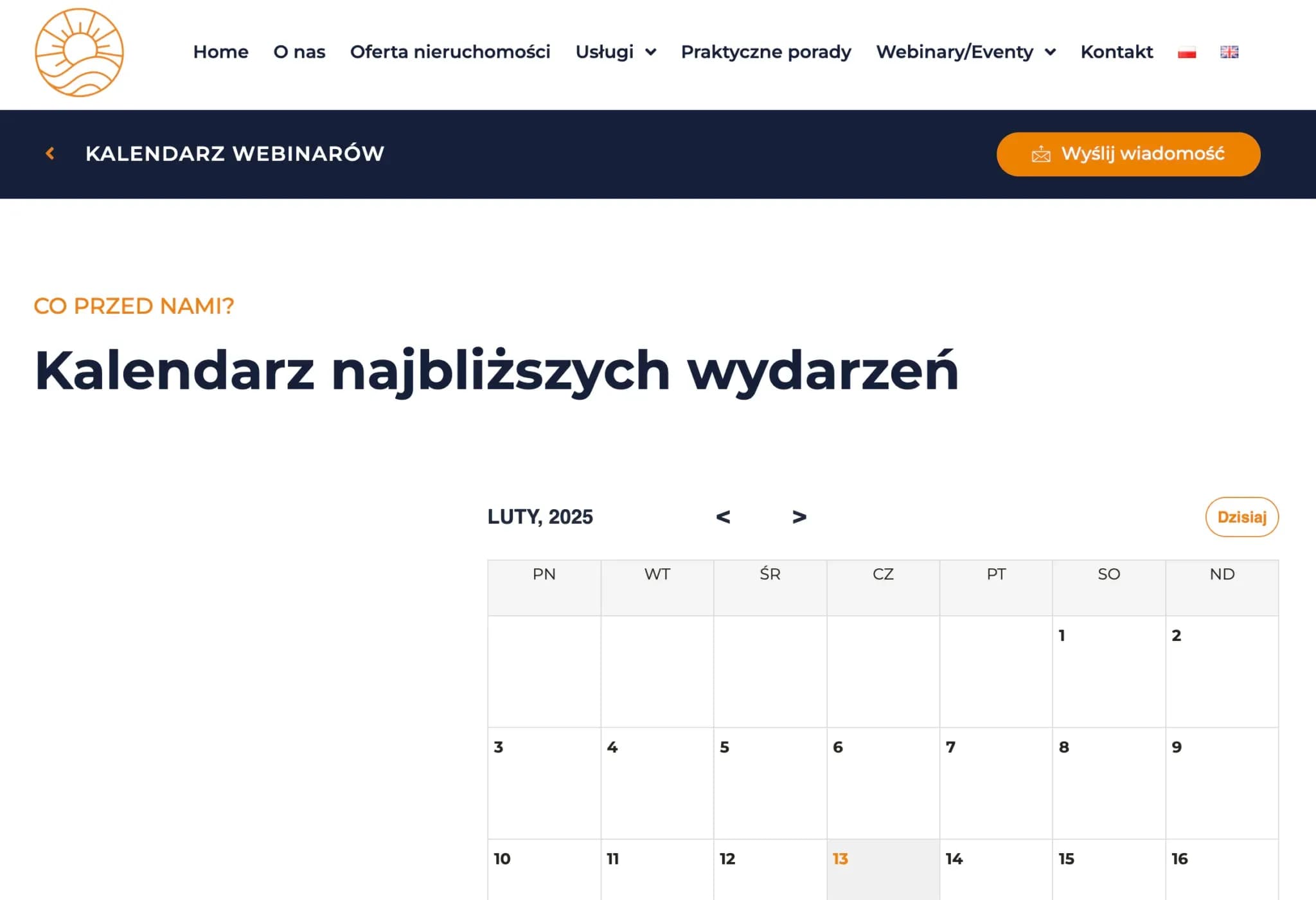The width and height of the screenshot is (1316, 900).
Task: Click day 12 in the calendar
Action: pos(770,869)
